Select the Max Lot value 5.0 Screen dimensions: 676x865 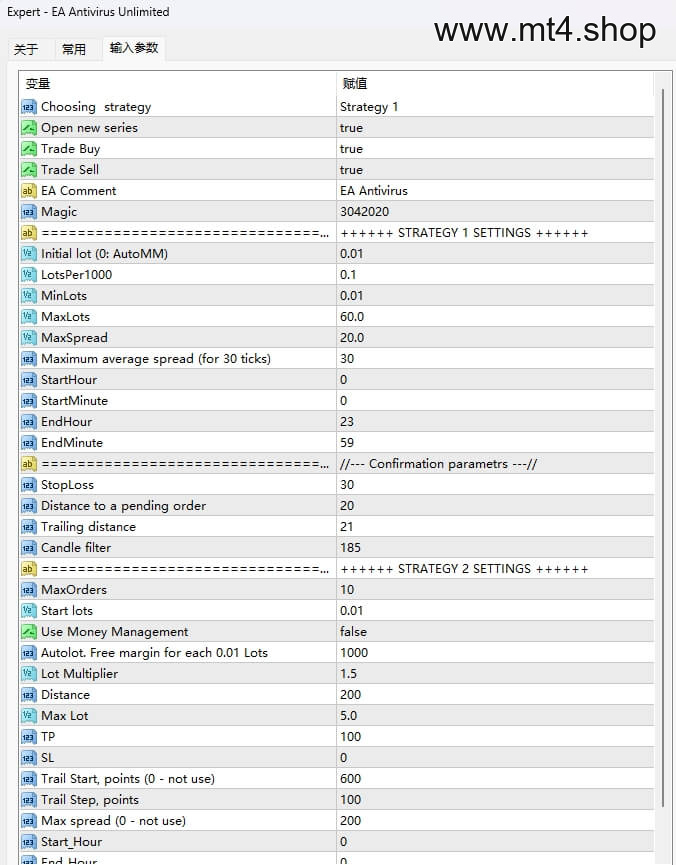click(349, 716)
